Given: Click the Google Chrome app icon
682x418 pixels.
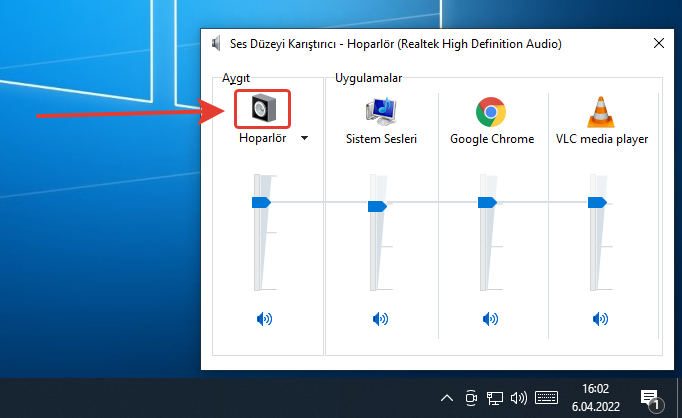Looking at the screenshot, I should click(x=490, y=111).
